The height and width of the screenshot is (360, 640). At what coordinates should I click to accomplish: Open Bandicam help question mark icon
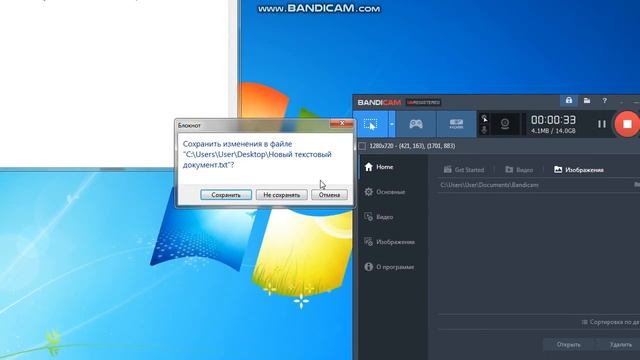click(x=604, y=100)
